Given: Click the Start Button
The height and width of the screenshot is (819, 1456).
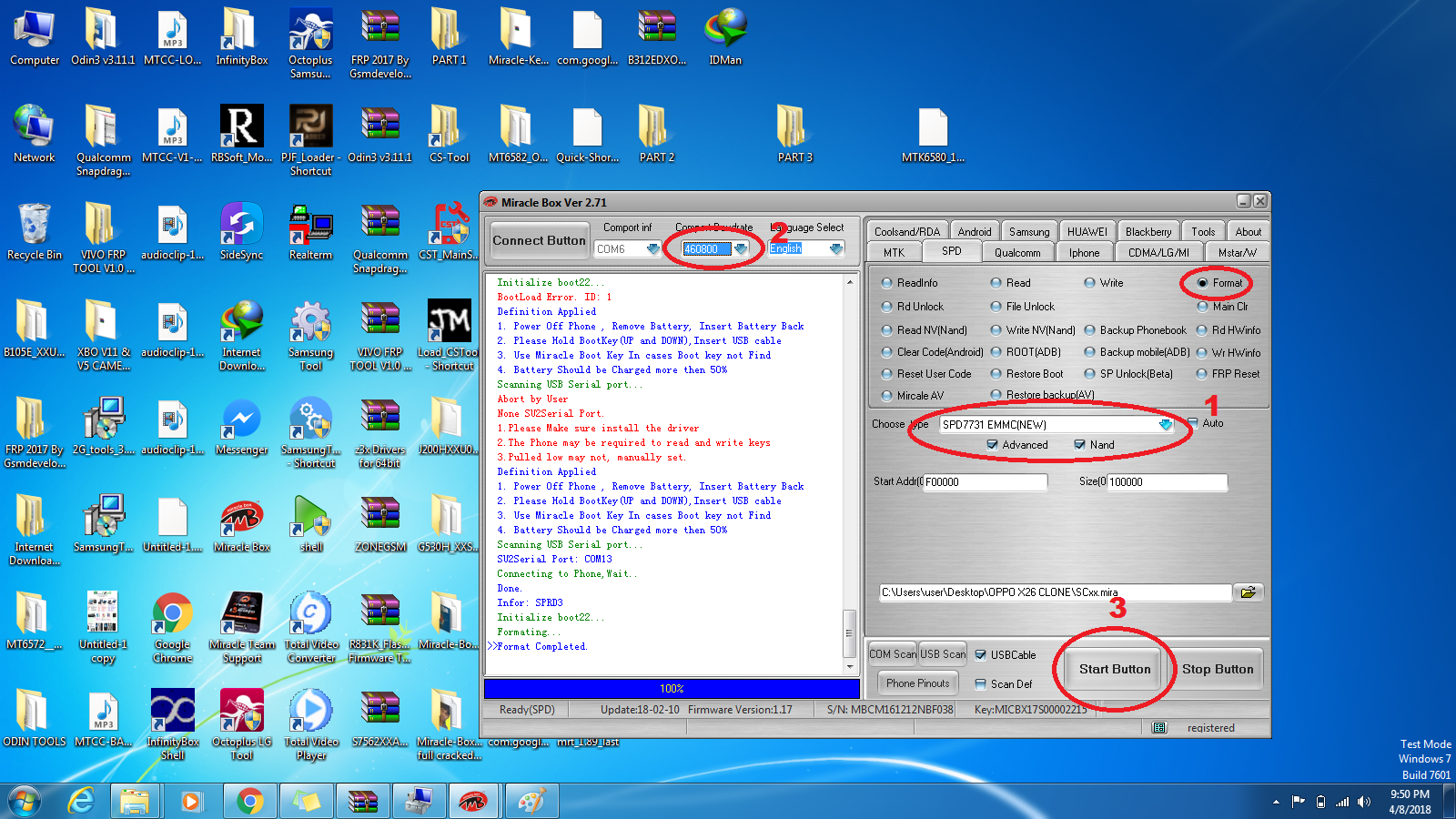Looking at the screenshot, I should point(1115,670).
